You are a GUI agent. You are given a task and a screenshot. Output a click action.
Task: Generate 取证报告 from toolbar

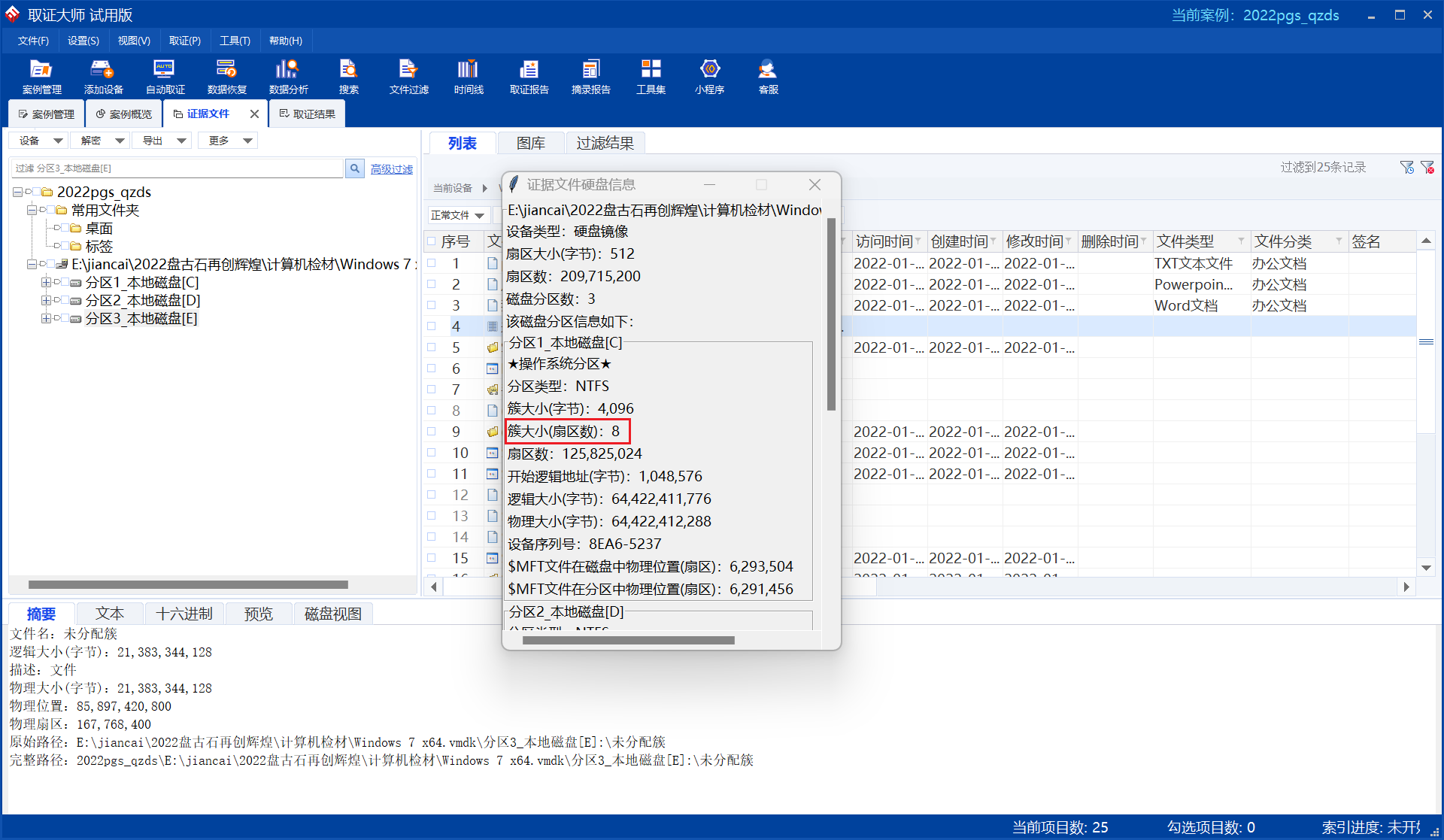(529, 77)
